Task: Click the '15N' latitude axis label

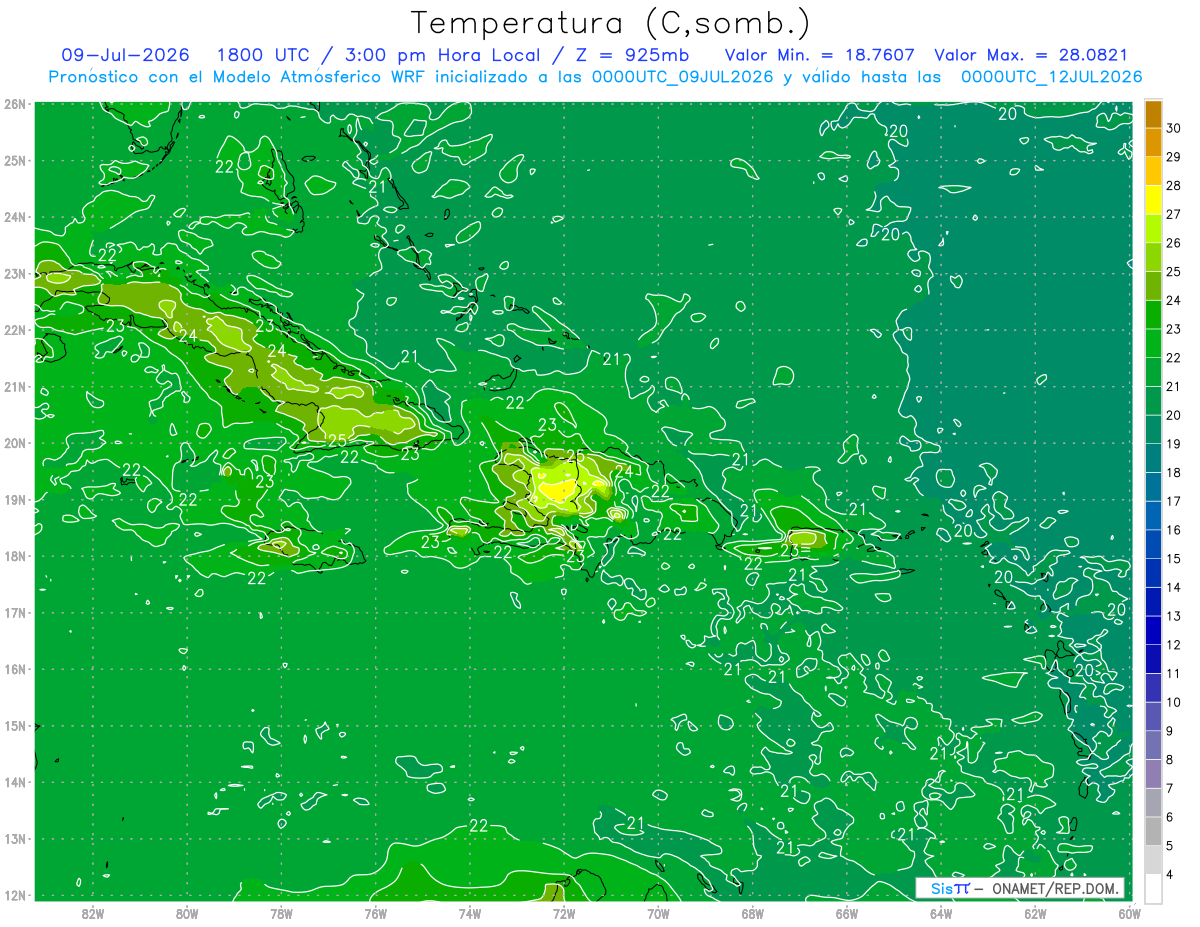Action: (x=15, y=726)
